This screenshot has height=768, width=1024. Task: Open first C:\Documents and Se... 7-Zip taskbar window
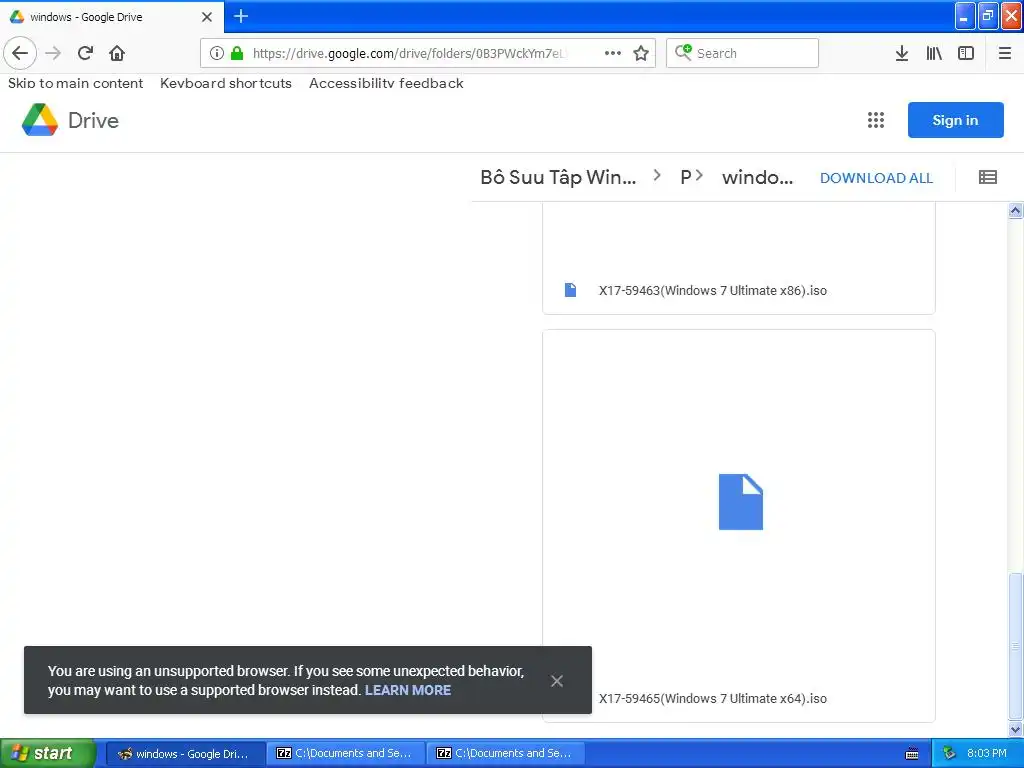coord(346,753)
